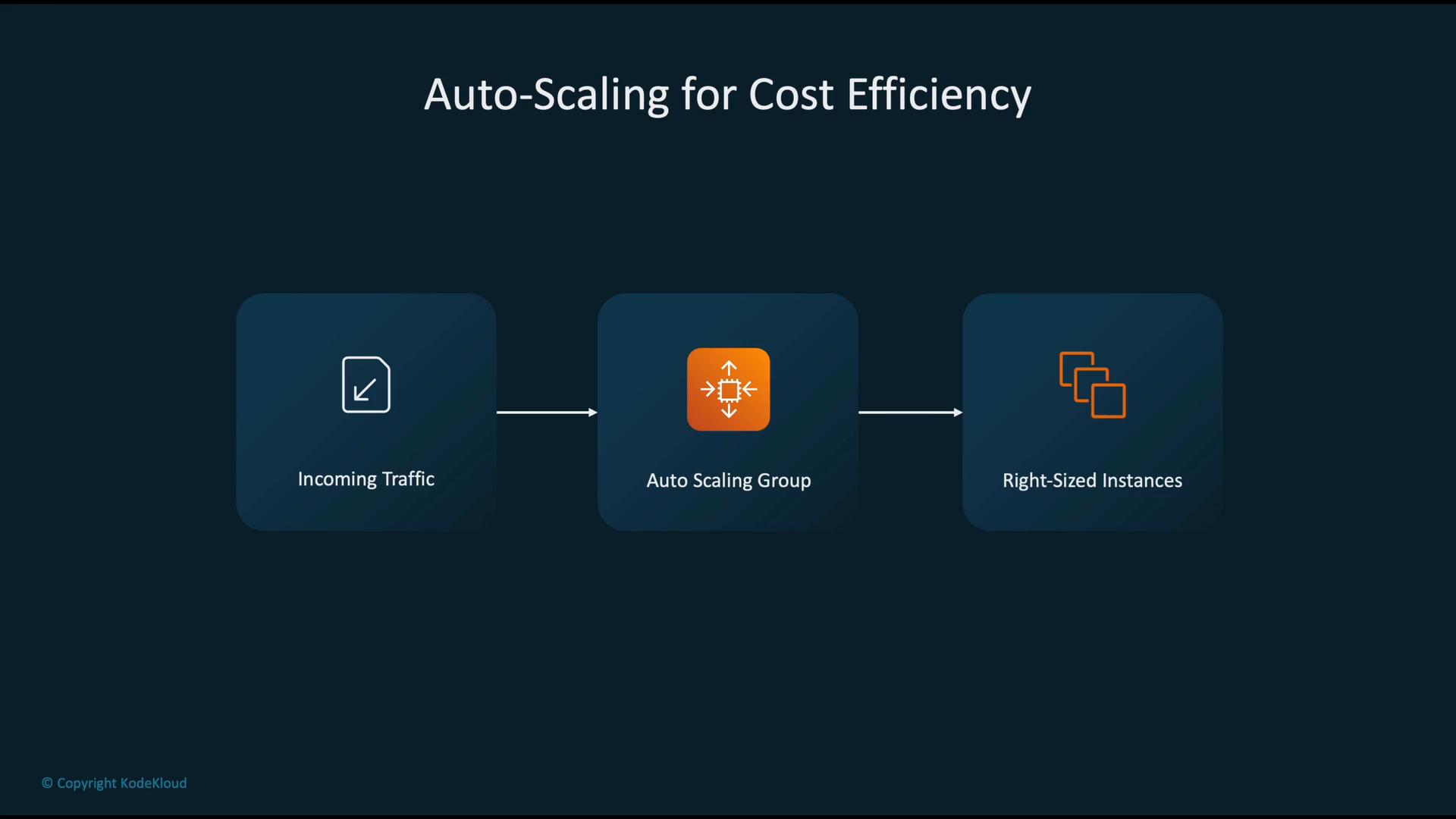1456x819 pixels.
Task: Click the 'Incoming Traffic' label
Action: (x=366, y=479)
